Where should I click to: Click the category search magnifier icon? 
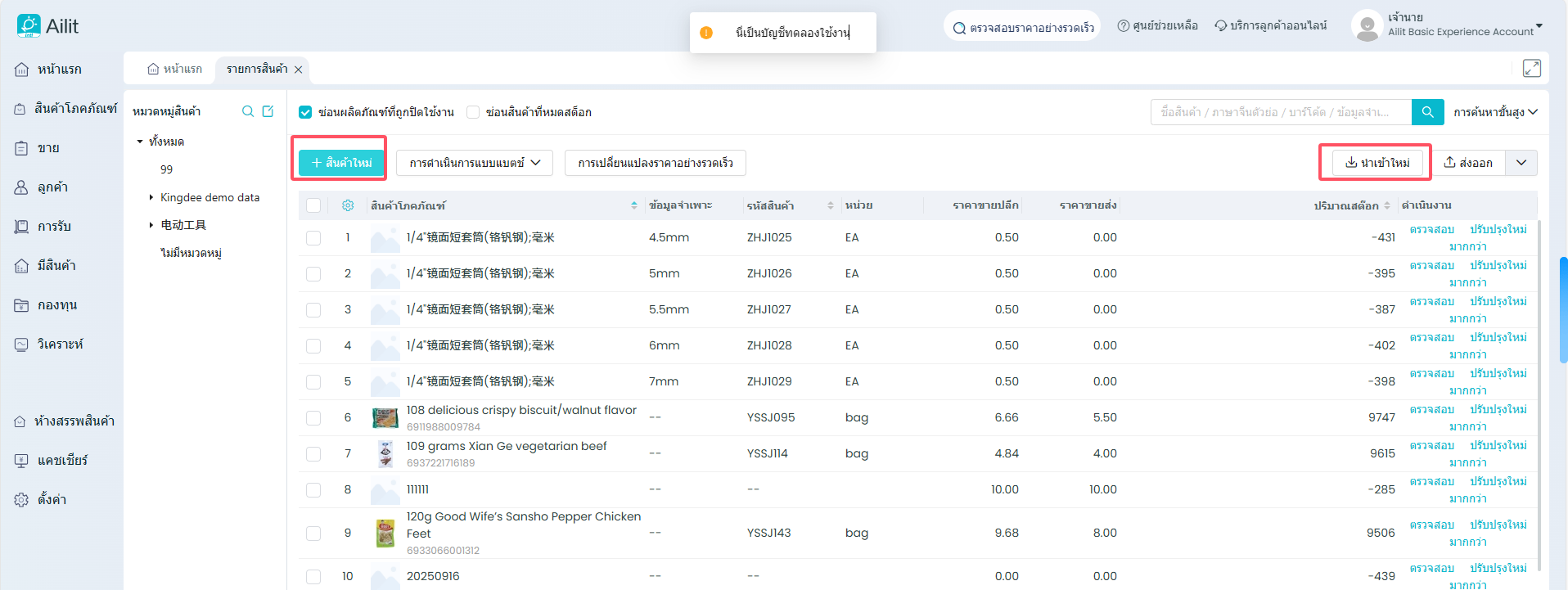click(247, 111)
